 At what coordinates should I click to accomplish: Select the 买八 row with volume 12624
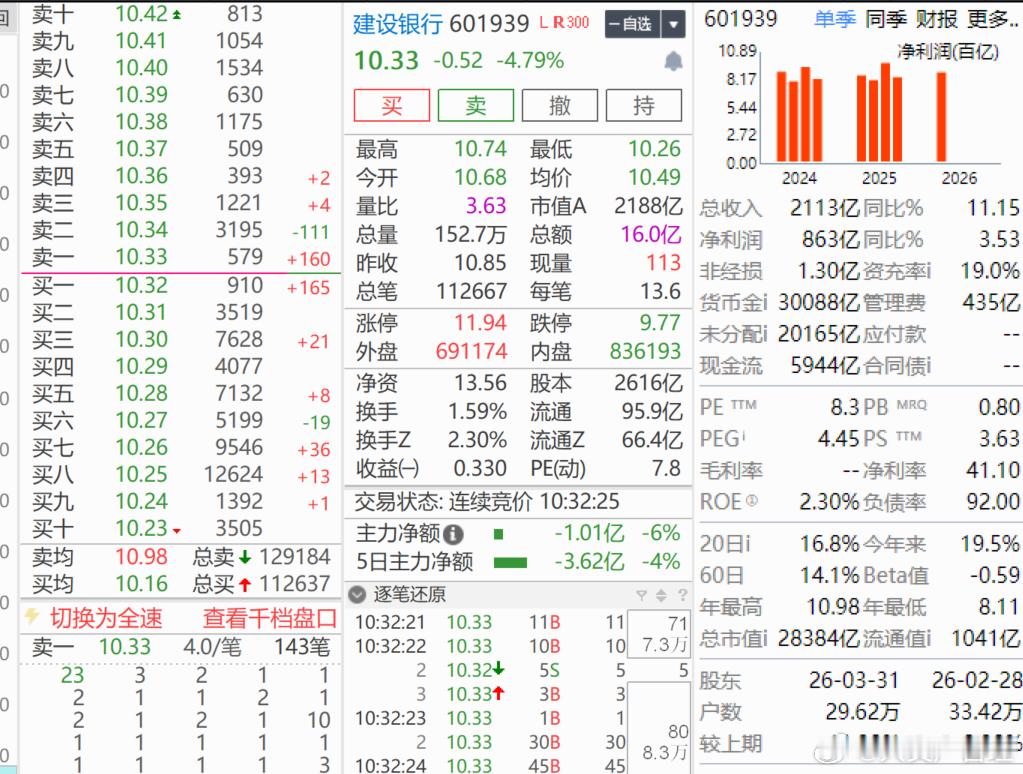coord(181,474)
